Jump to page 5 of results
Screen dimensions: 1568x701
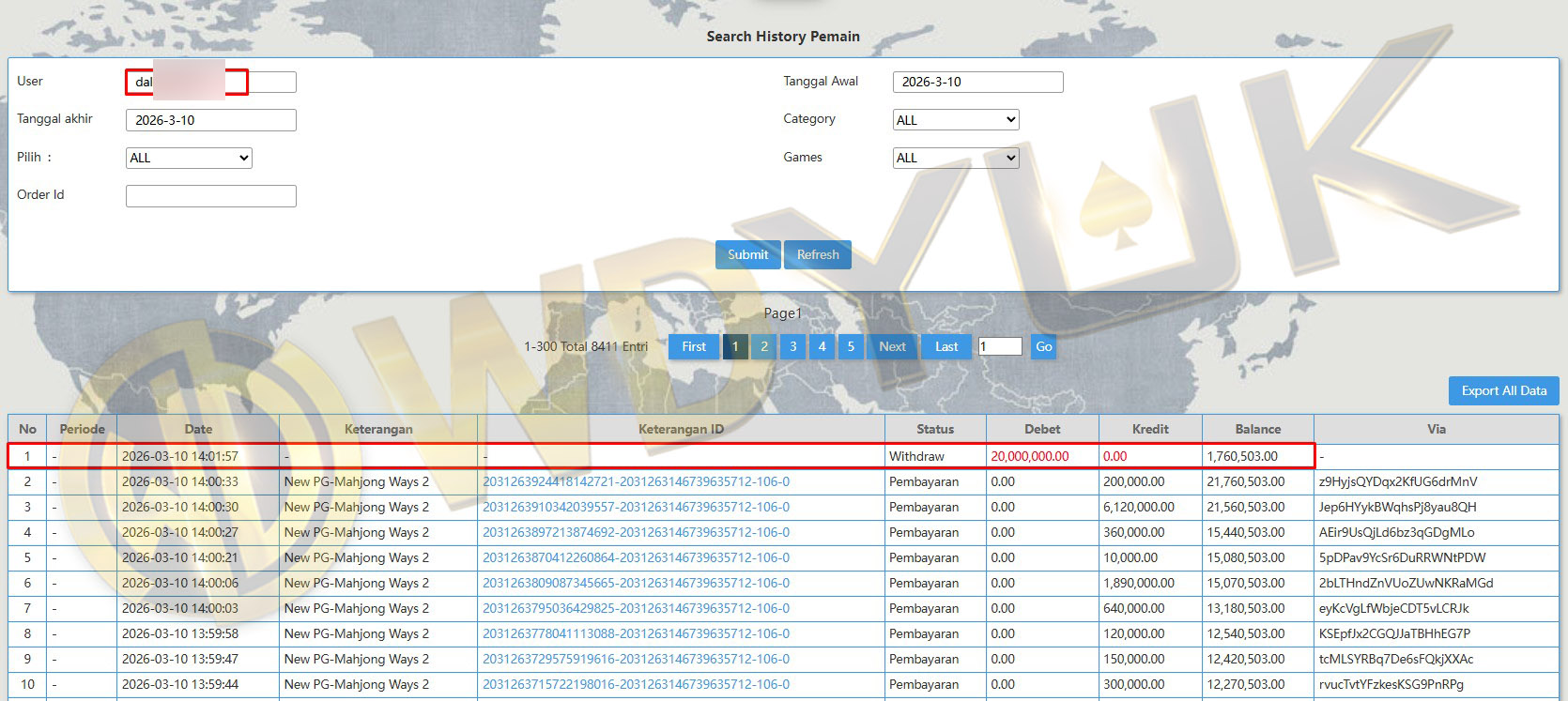851,346
